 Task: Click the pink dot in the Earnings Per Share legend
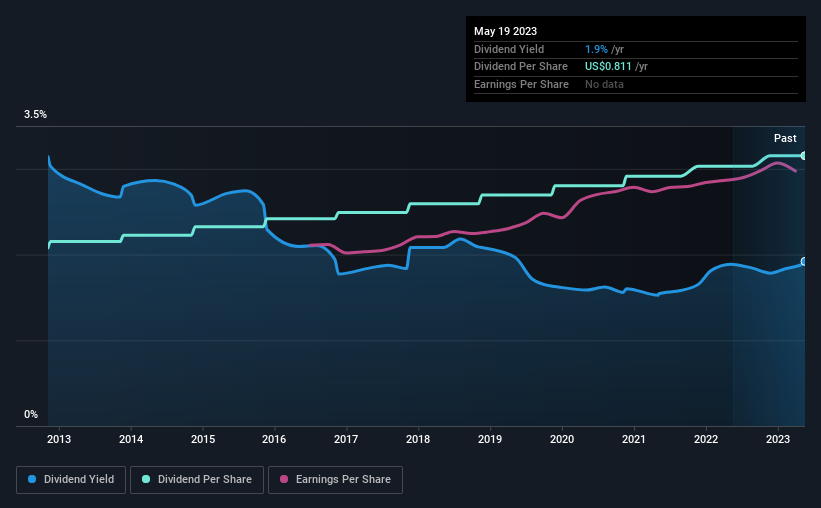(284, 480)
